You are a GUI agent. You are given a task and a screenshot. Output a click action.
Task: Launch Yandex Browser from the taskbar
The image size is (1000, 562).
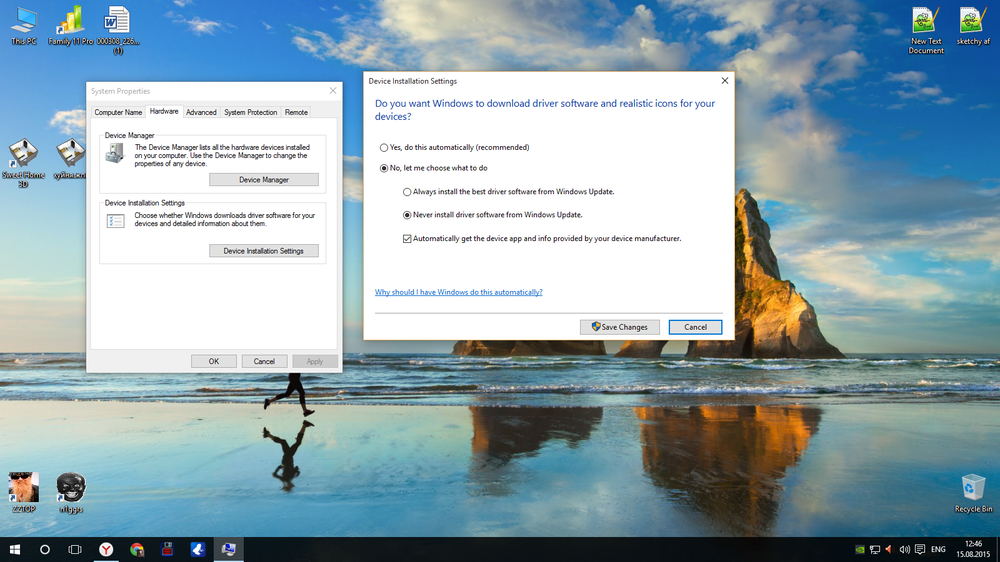click(x=106, y=549)
